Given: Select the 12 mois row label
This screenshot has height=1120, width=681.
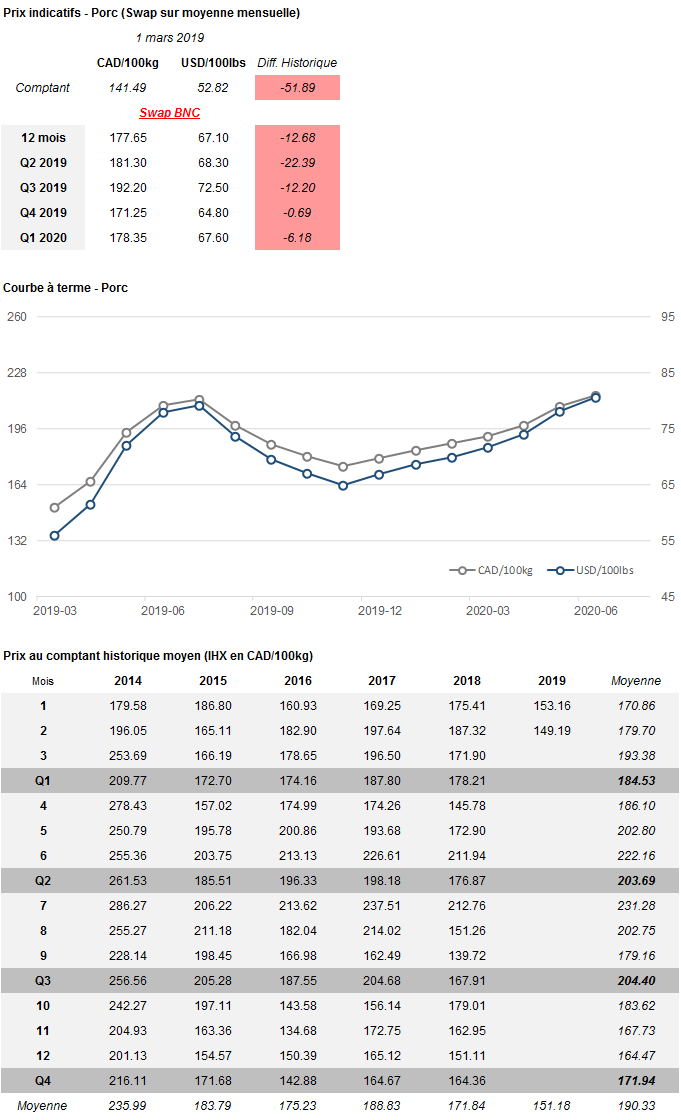Looking at the screenshot, I should click(x=43, y=138).
